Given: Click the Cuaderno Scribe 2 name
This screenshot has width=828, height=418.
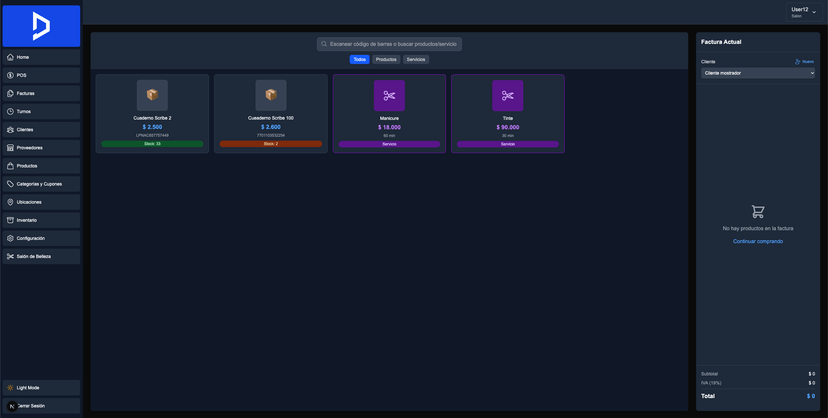Looking at the screenshot, I should click(x=152, y=118).
